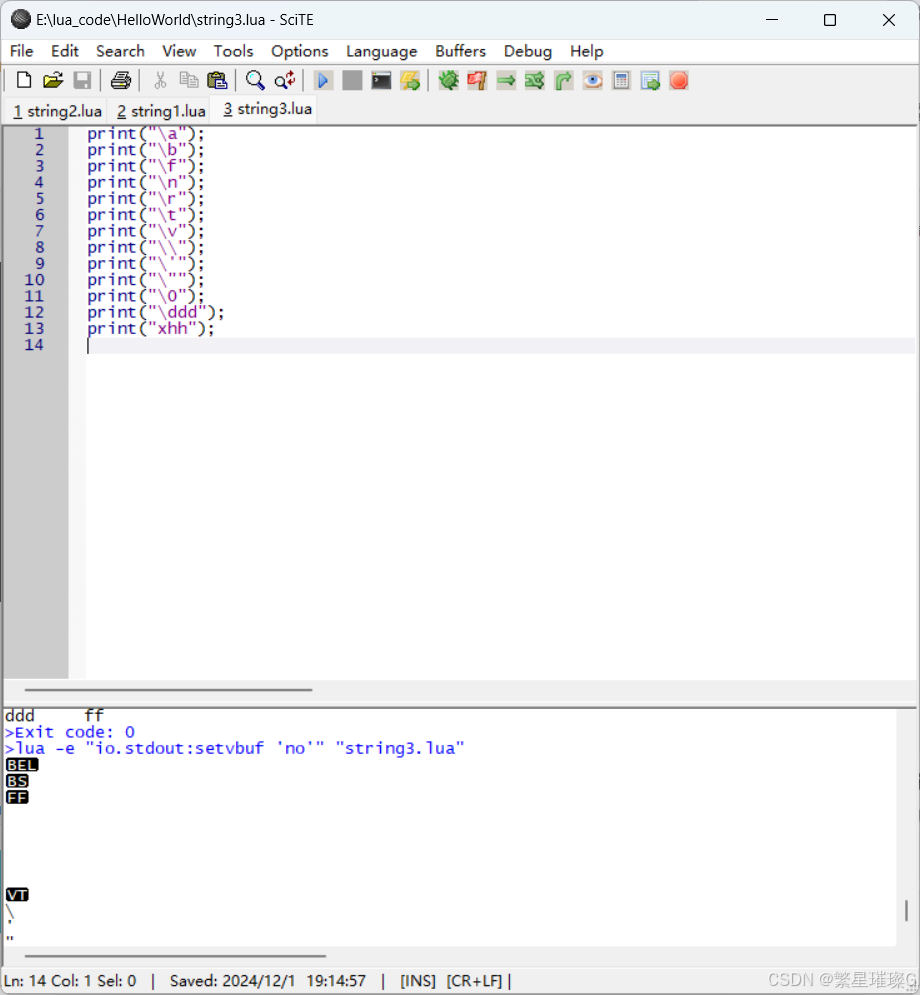Select line number 12 in the margin
Screen dimensions: 920x995
coord(34,312)
